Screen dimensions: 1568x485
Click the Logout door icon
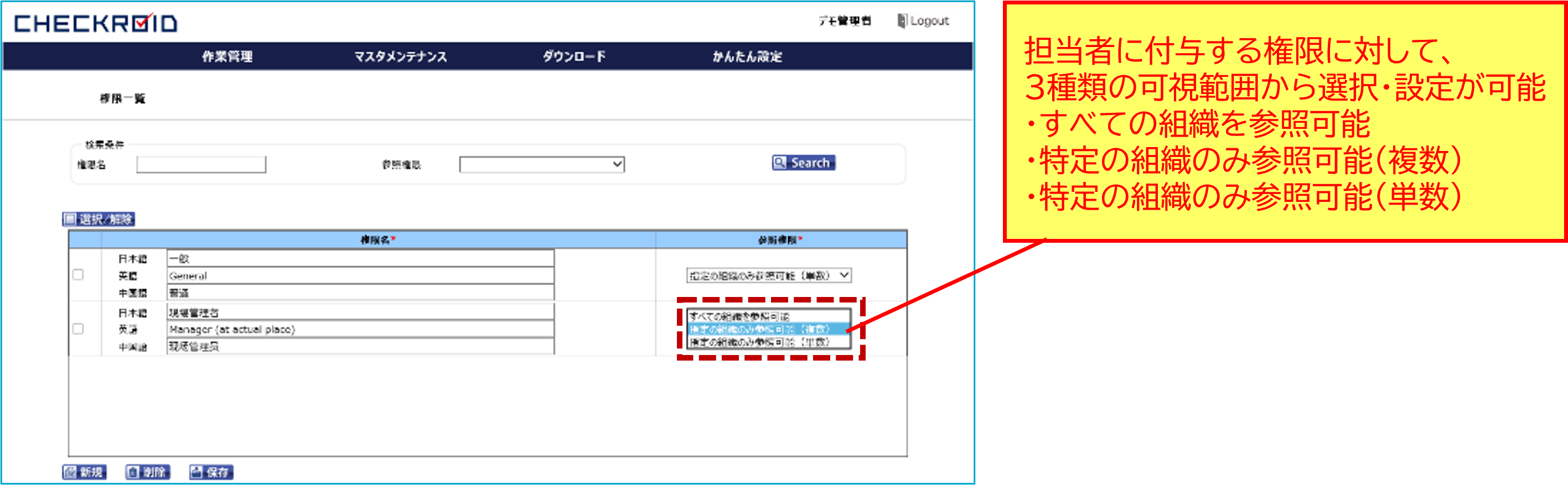[902, 20]
